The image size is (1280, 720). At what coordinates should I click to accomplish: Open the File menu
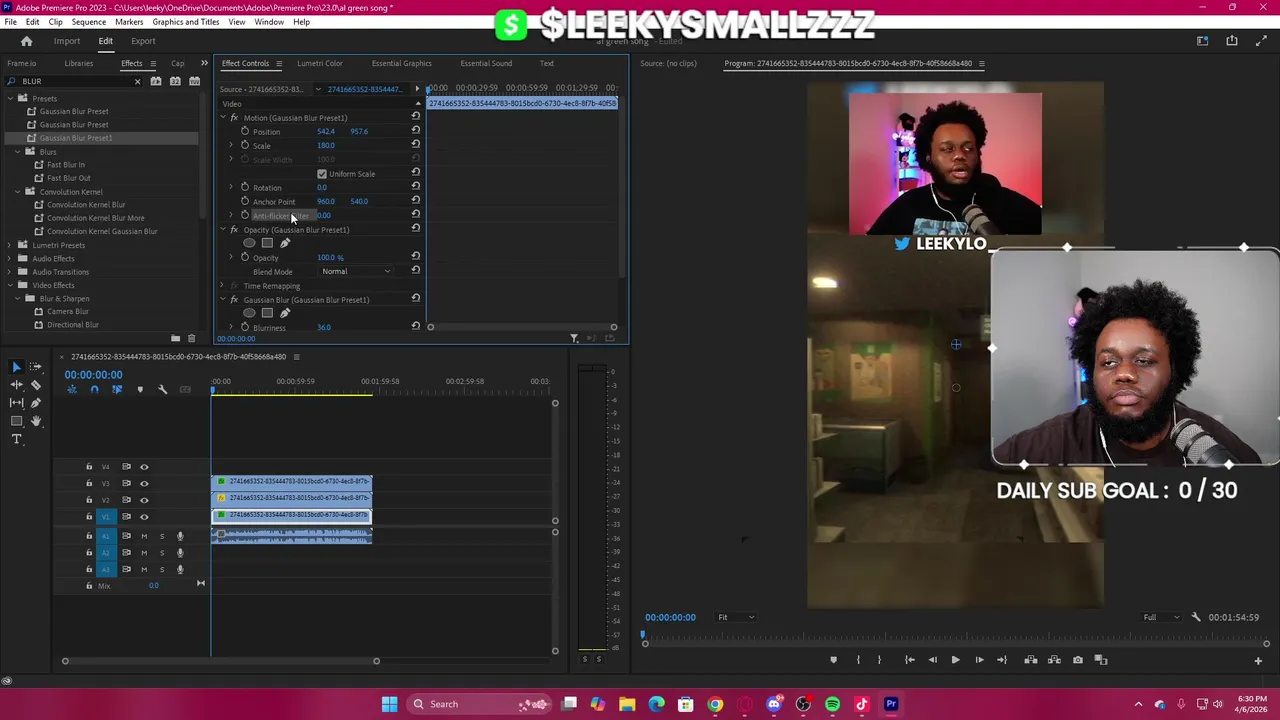click(10, 22)
